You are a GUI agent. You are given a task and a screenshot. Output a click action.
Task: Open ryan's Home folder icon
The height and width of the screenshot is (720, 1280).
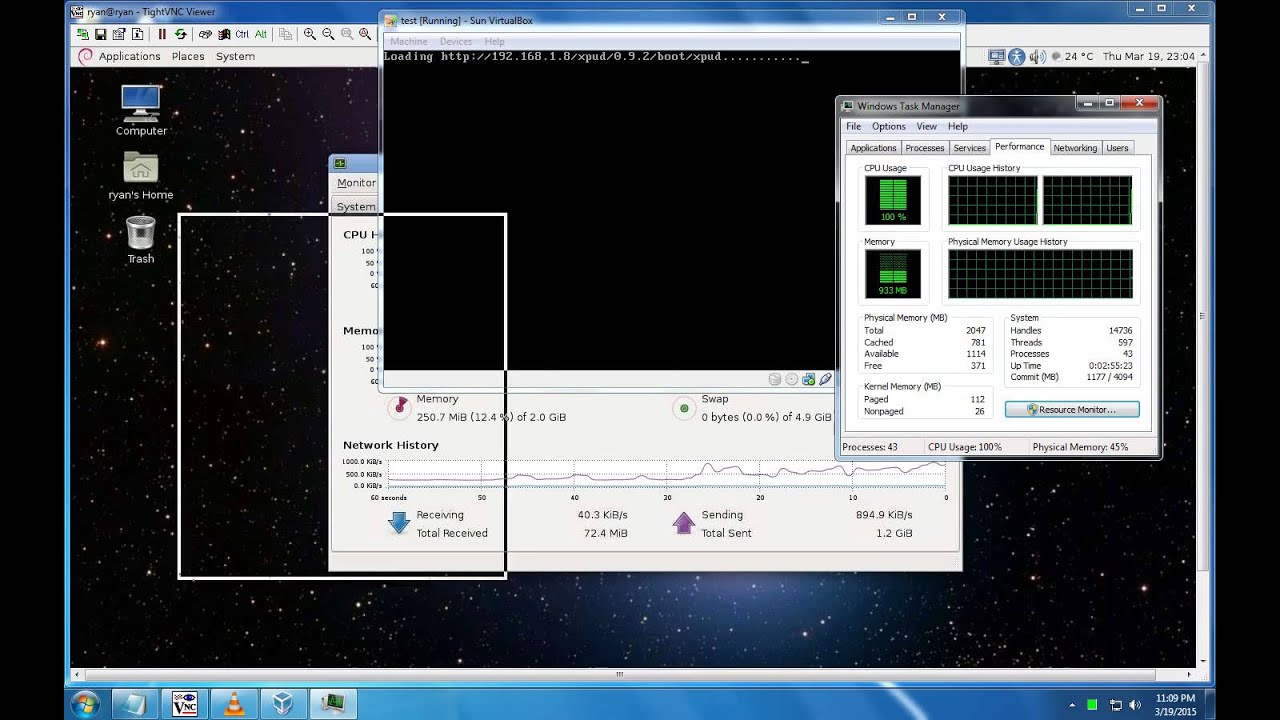point(141,175)
